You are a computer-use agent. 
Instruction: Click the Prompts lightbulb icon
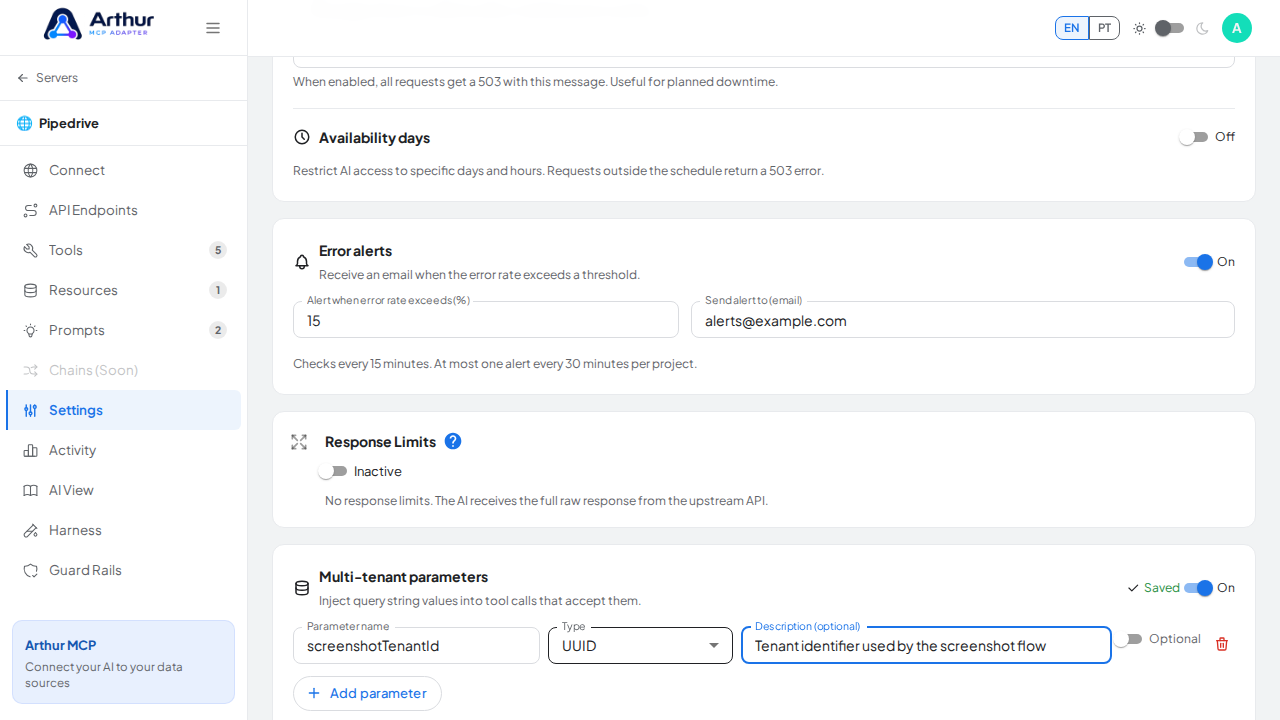click(31, 330)
